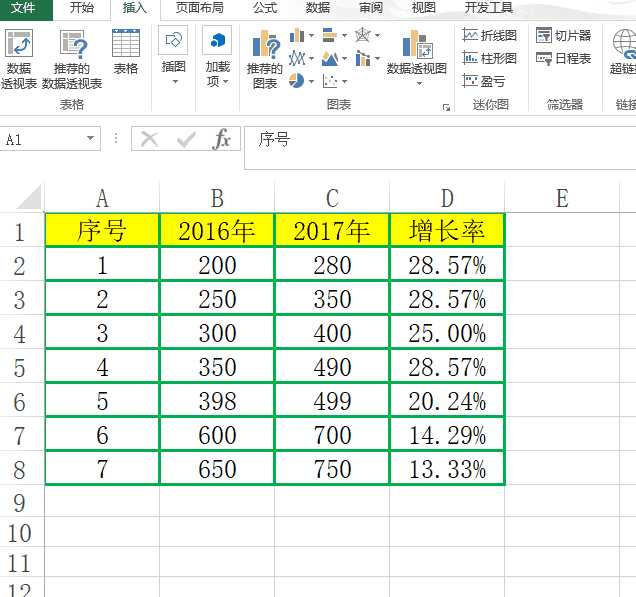Screen dimensions: 636x597
Task: Click the Slicer (切片器) button
Action: click(x=563, y=35)
